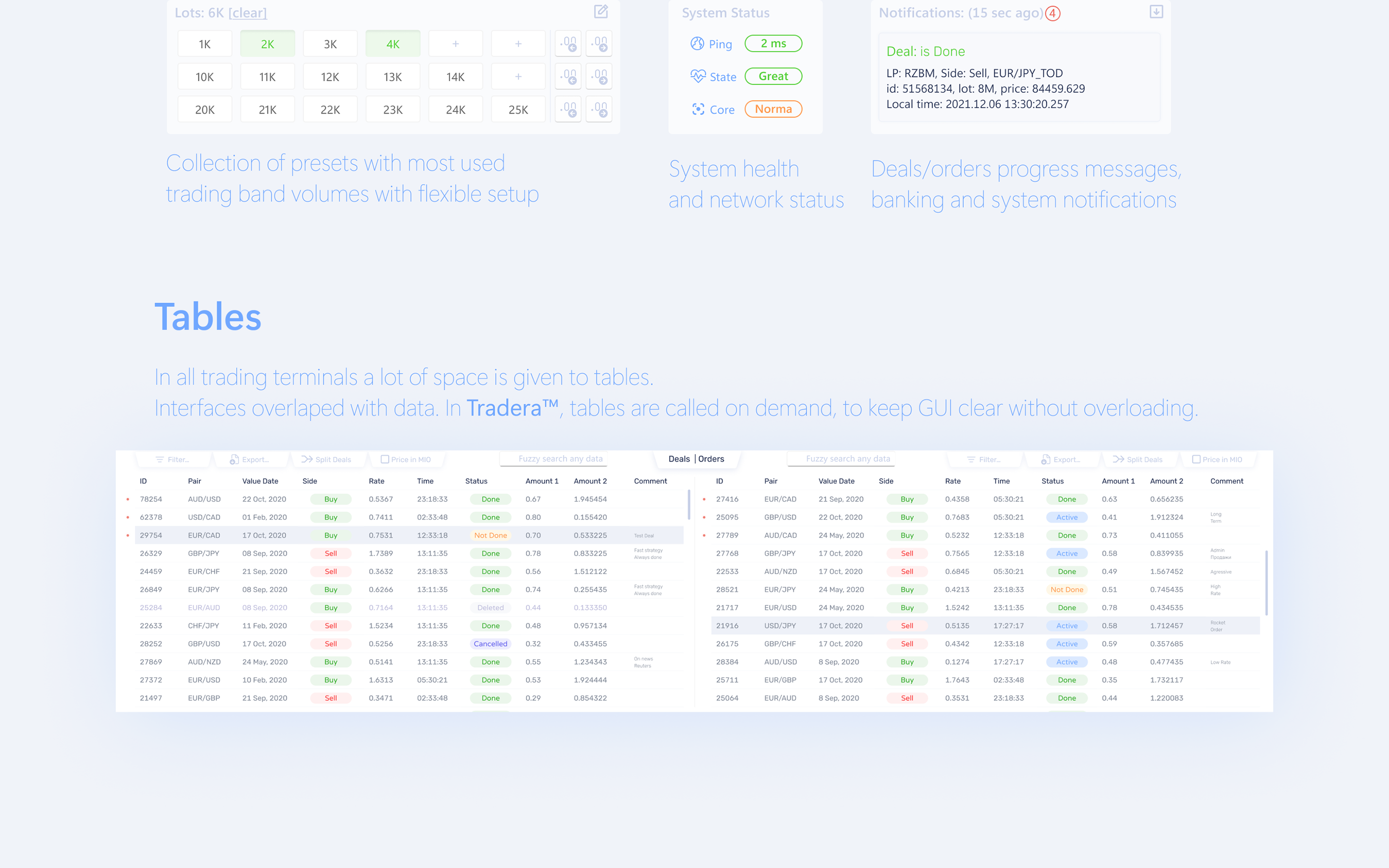Open the lot presets editor via pencil icon

[x=600, y=11]
